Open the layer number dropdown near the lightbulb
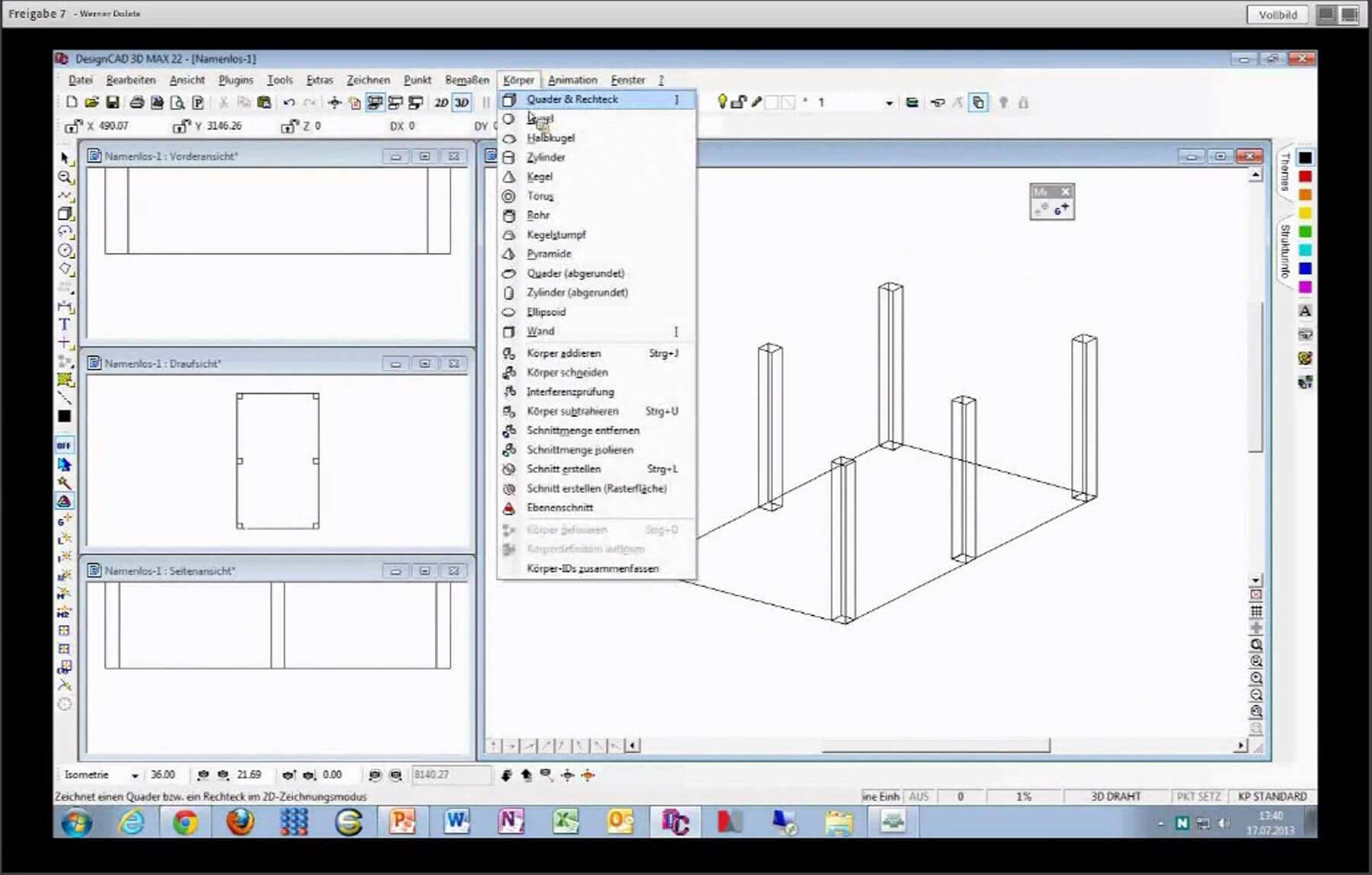The image size is (1372, 875). pos(888,101)
